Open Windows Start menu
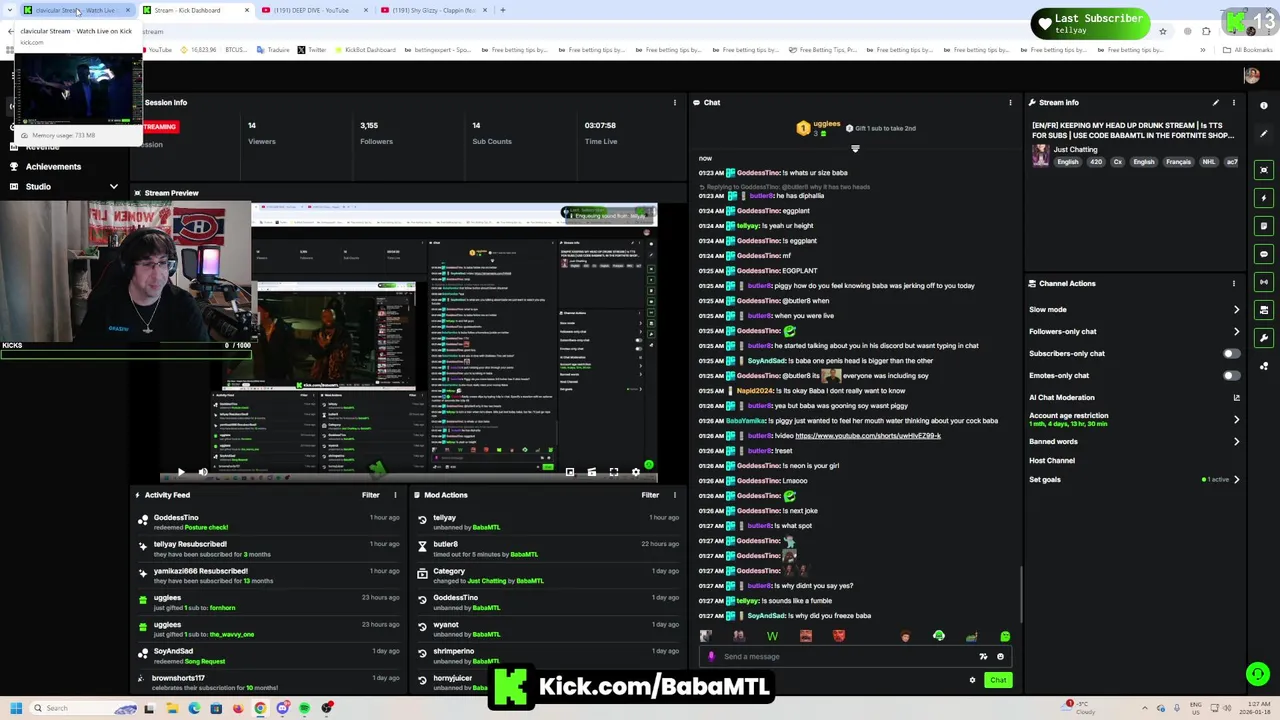 tap(16, 708)
